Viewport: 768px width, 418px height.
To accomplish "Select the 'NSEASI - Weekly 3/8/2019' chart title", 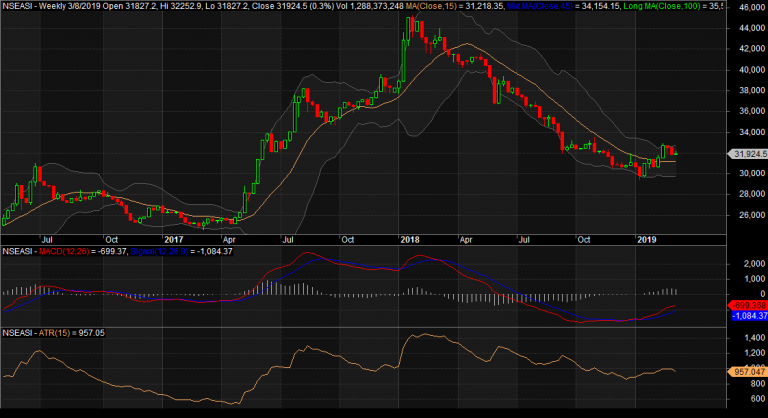I will (x=51, y=6).
